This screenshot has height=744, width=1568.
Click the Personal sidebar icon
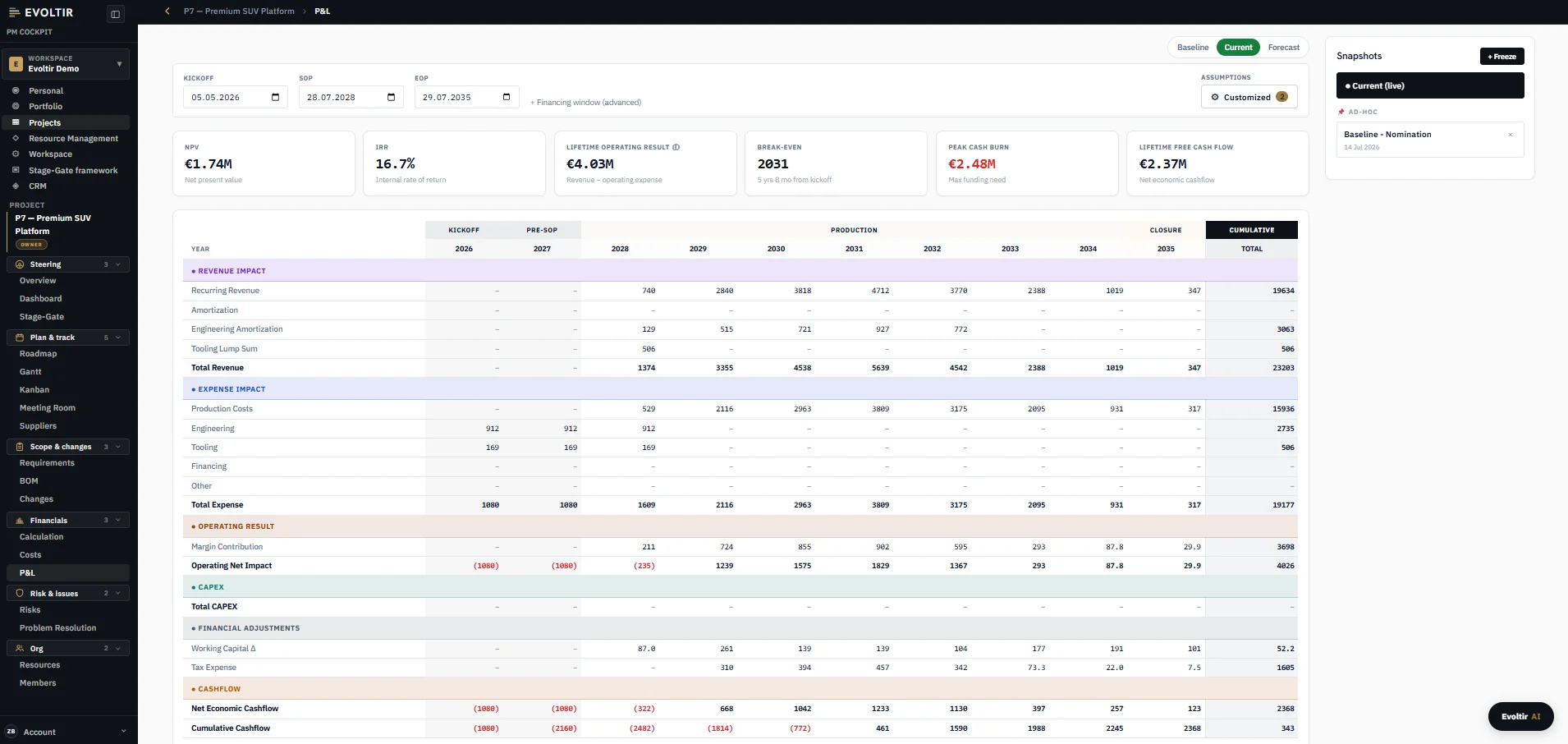(16, 90)
